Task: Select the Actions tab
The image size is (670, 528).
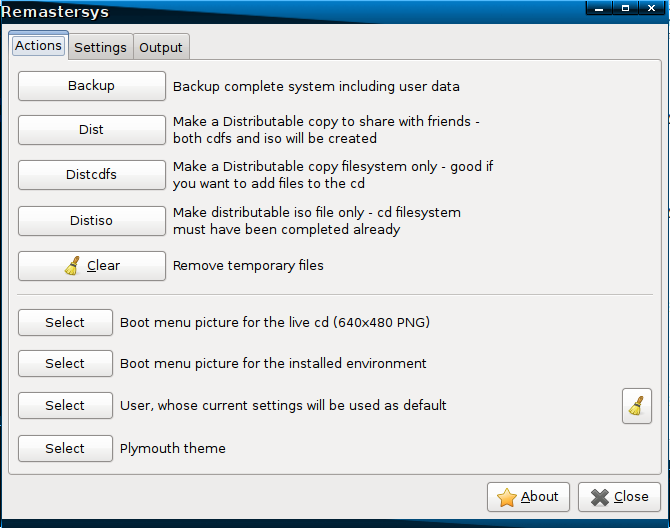Action: 39,46
